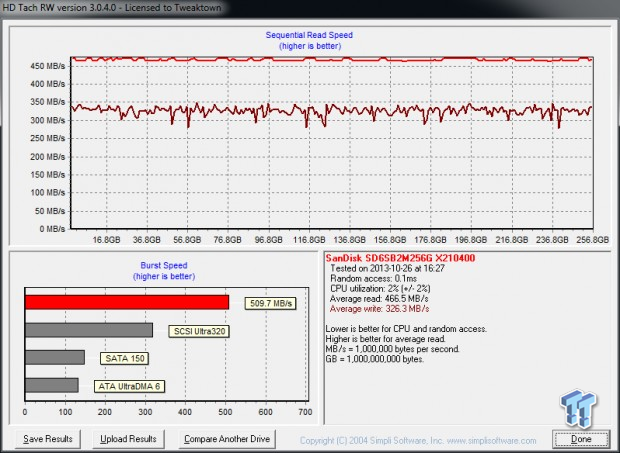Click the Tested on 2013-10-26 at 16:27 line

[x=388, y=268]
